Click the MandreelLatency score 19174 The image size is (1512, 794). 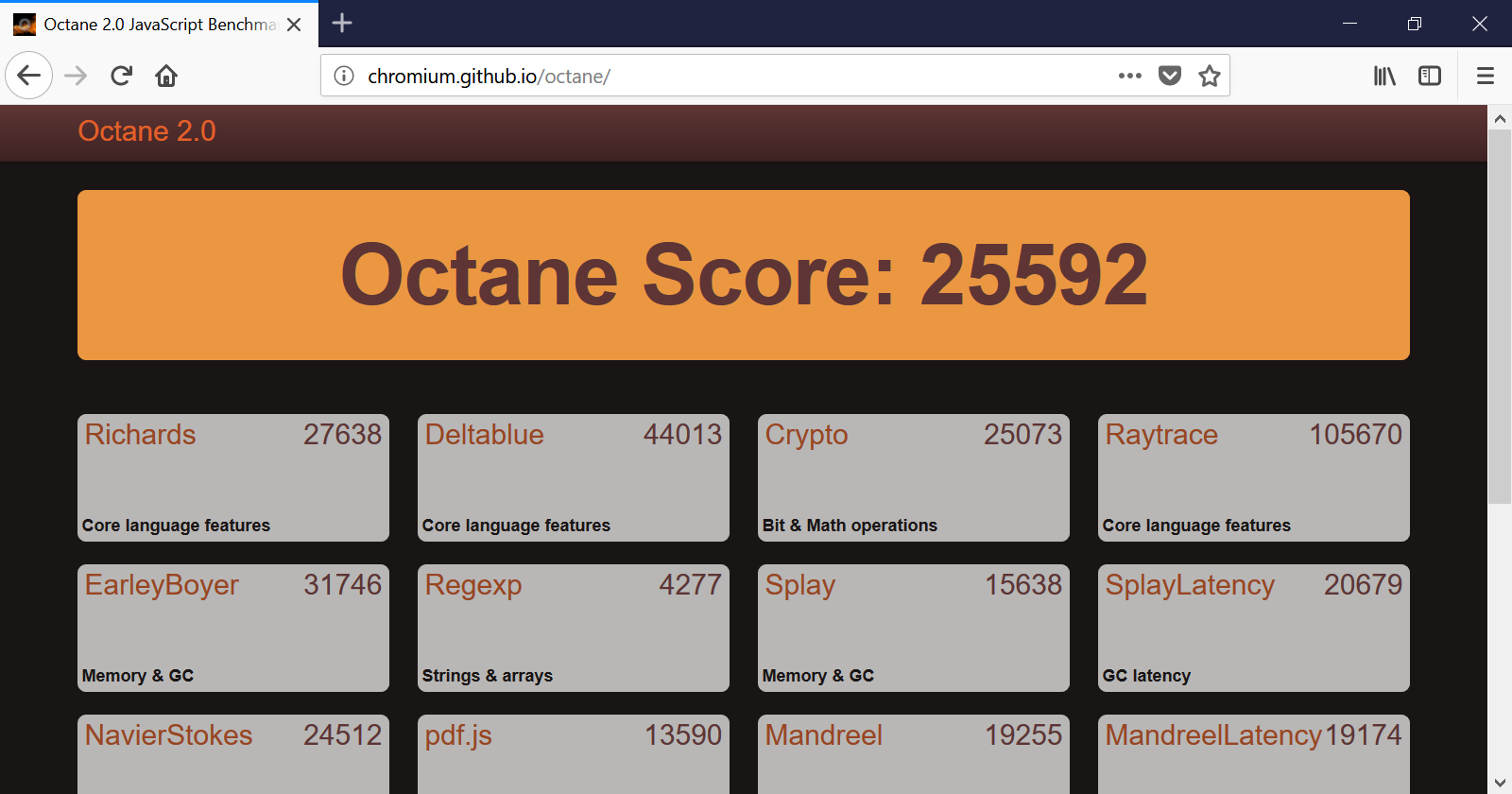(x=1363, y=735)
